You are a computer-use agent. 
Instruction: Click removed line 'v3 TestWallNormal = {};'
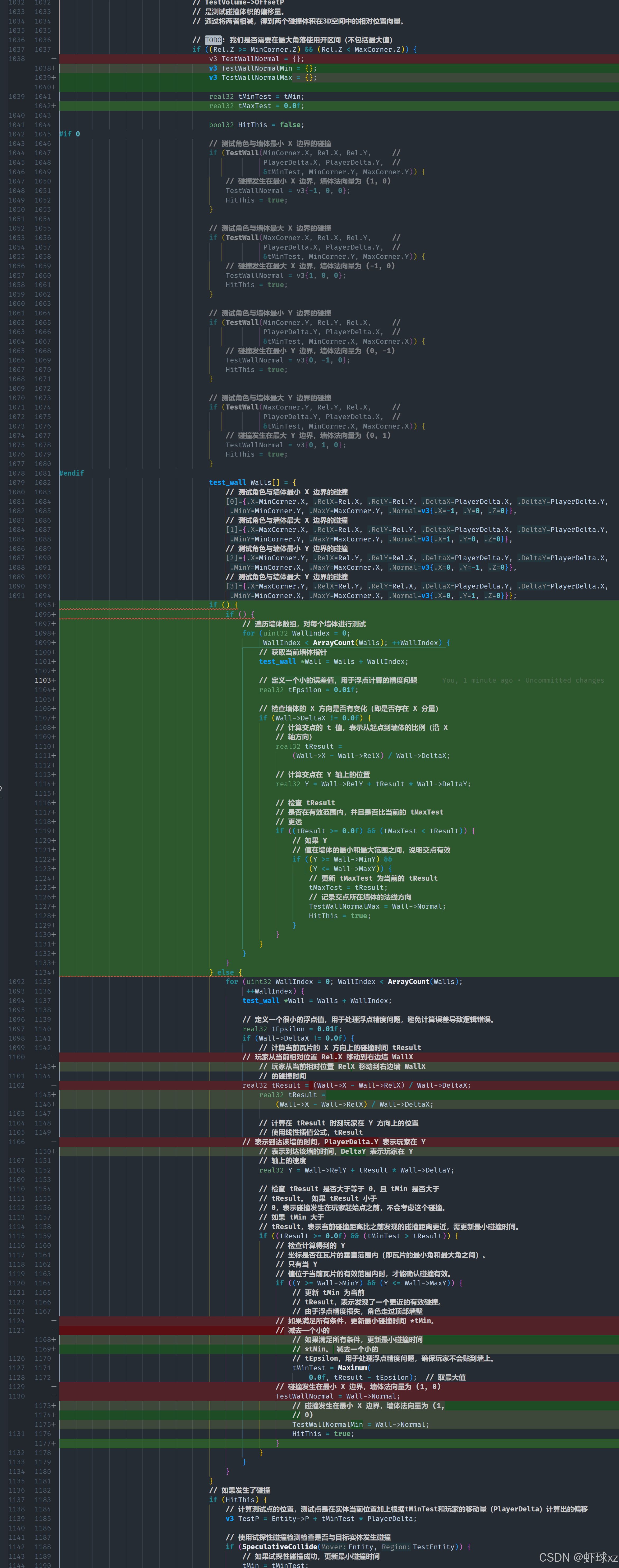pos(256,59)
